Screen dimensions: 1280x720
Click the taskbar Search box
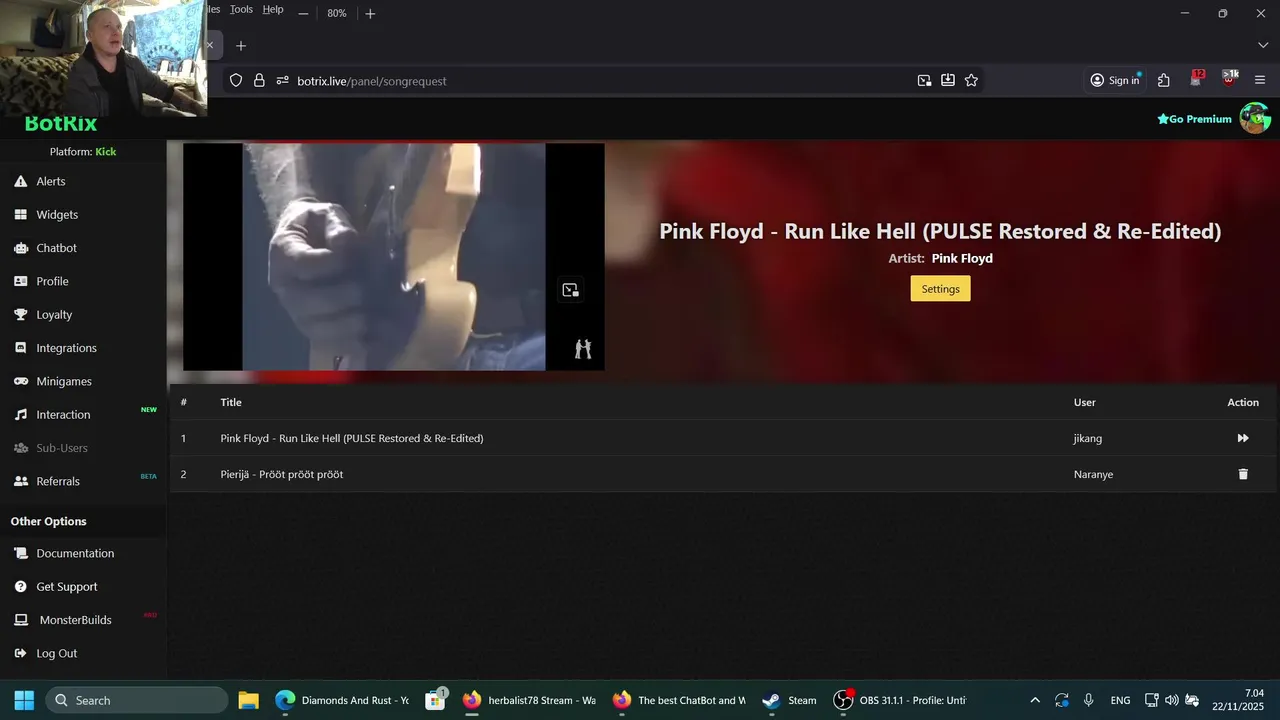click(136, 700)
